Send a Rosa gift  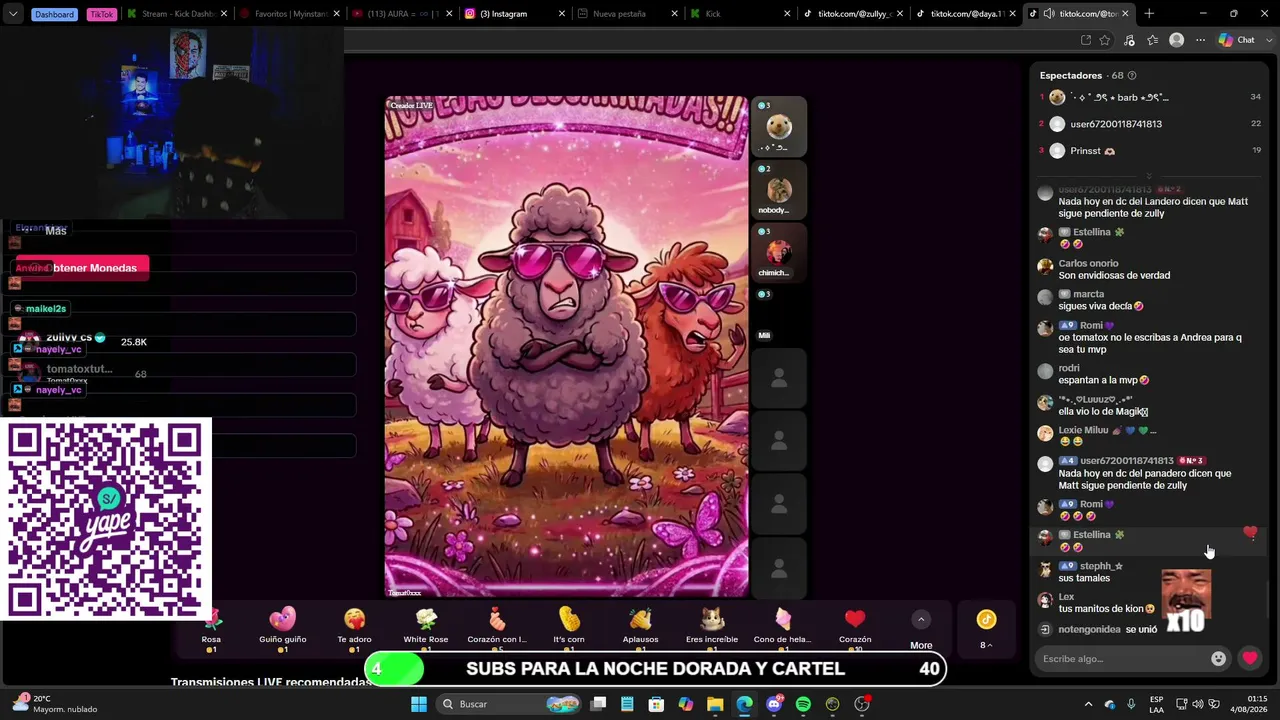coord(211,629)
